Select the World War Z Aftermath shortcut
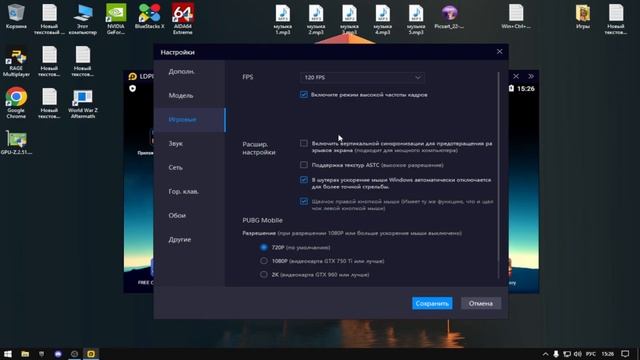640x360 pixels. click(x=83, y=104)
